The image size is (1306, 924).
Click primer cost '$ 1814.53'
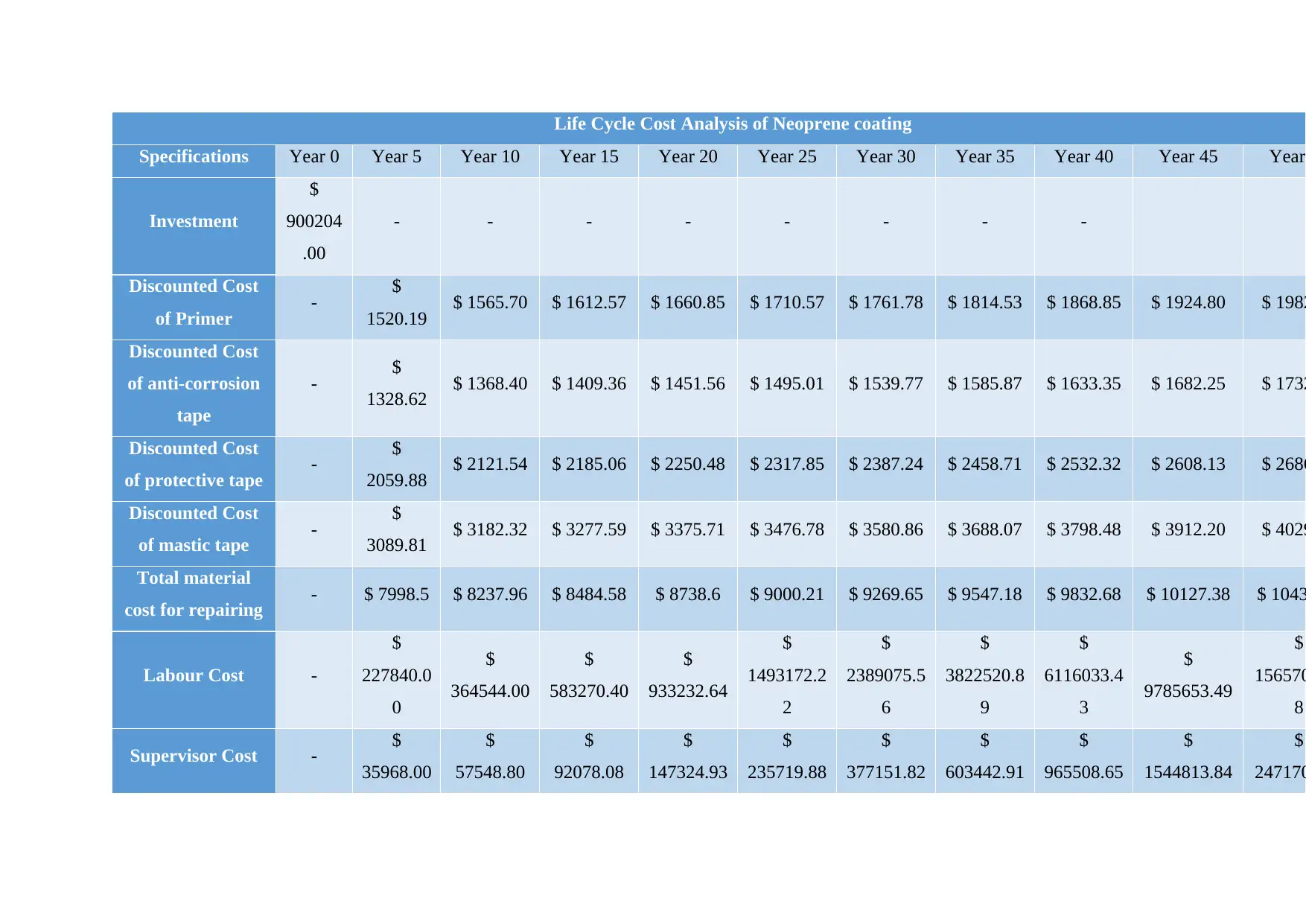coord(985,303)
